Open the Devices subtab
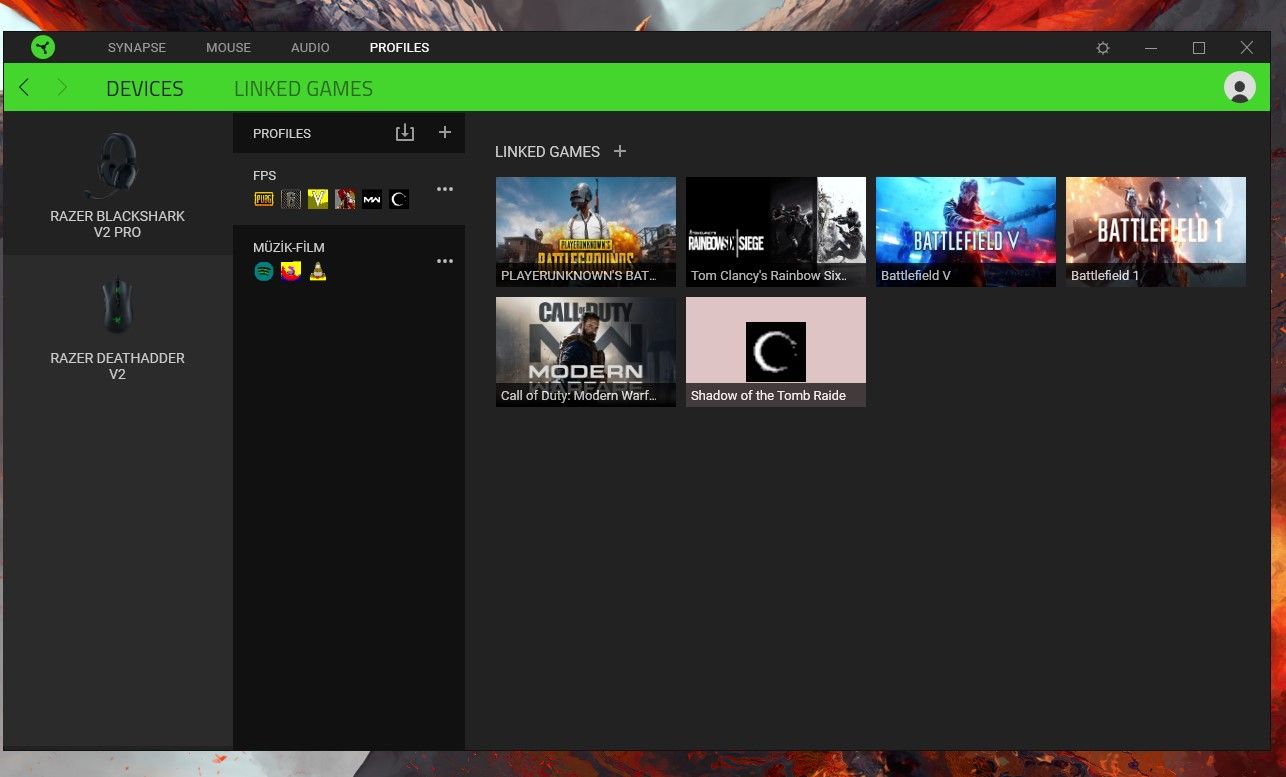 [x=145, y=89]
